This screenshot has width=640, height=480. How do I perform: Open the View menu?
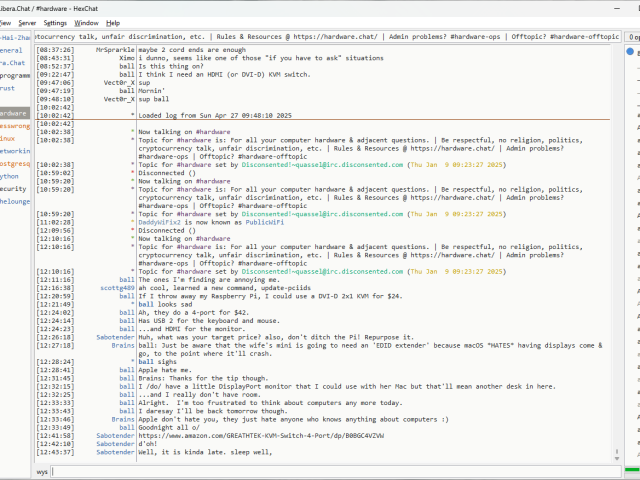5,22
